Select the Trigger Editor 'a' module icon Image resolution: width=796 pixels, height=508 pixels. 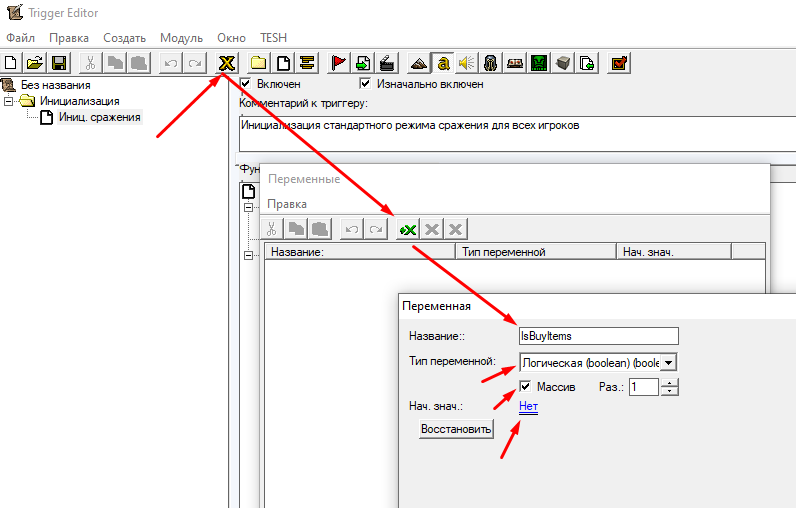tap(443, 63)
